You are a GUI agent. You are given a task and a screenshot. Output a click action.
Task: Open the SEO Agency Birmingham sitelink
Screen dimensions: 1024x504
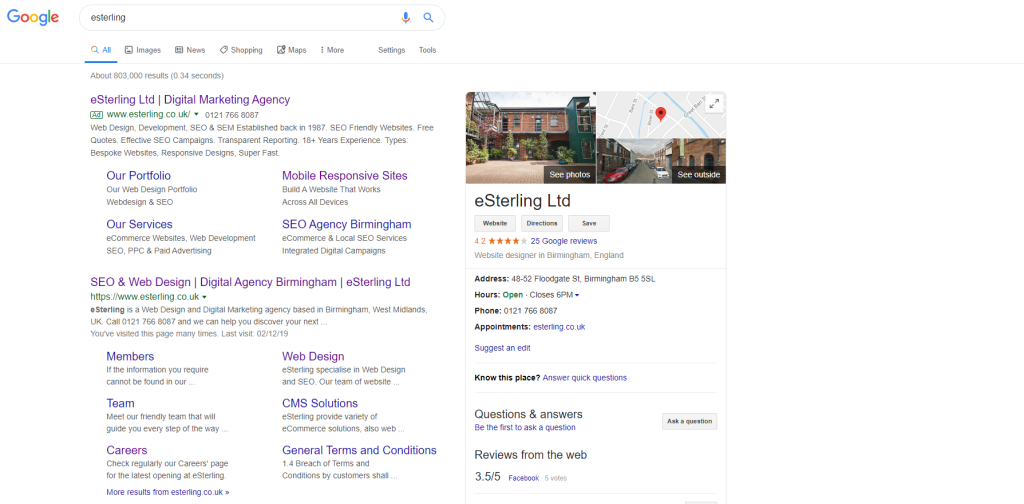coord(347,225)
